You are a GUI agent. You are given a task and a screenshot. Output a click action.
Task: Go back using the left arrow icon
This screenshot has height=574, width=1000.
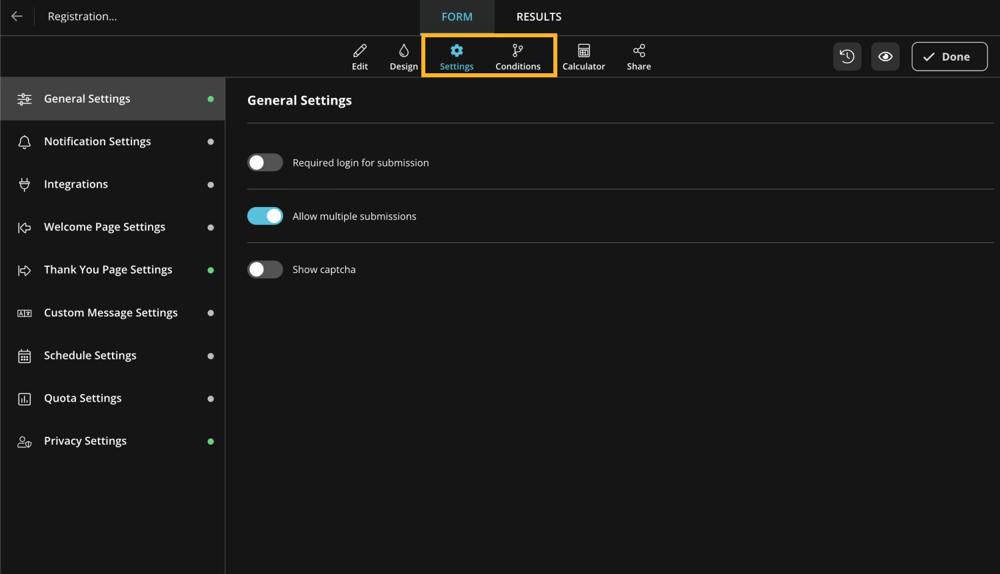click(x=17, y=17)
